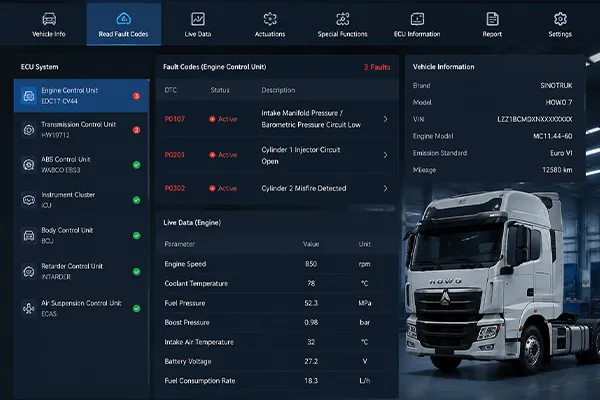The image size is (600, 400).
Task: Switch to the ECU Information tab
Action: 417,25
